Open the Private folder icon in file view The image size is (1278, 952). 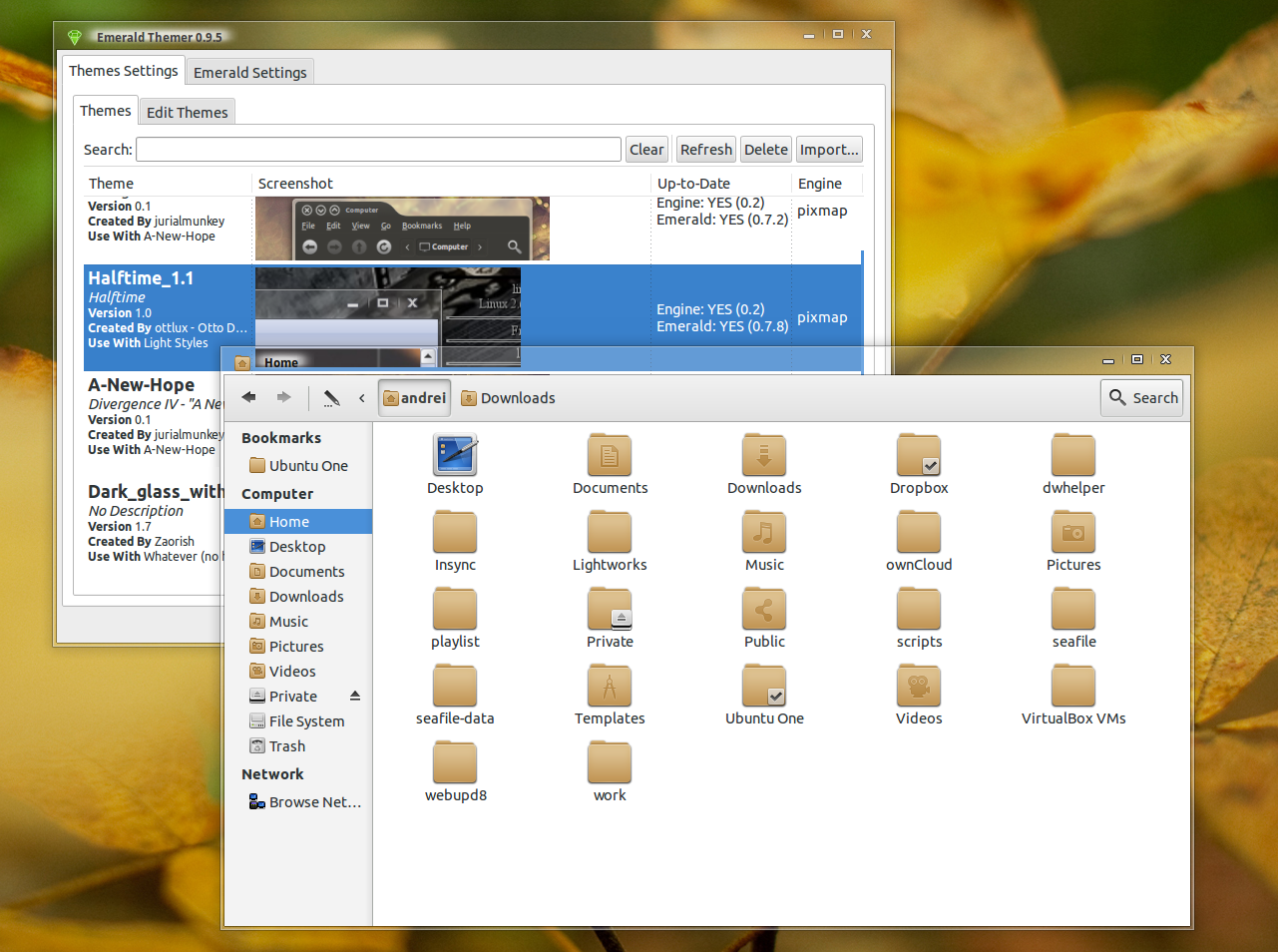(x=610, y=609)
